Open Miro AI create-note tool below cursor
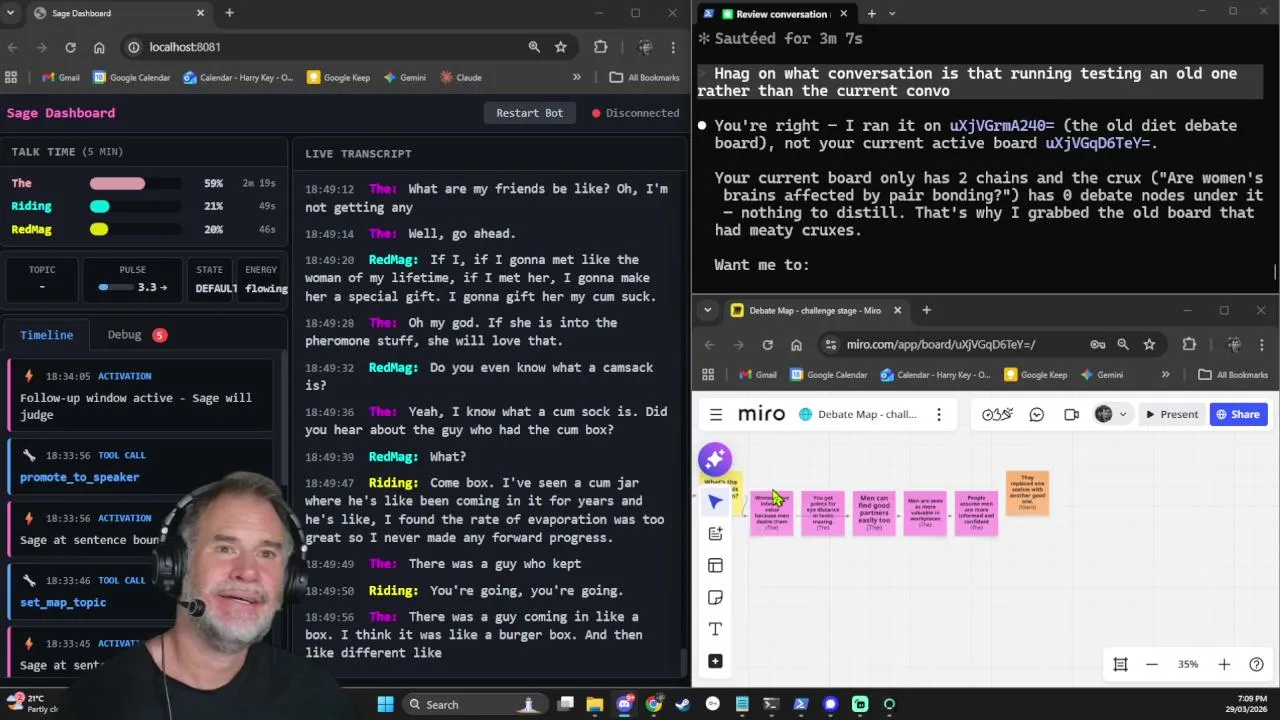Viewport: 1280px width, 720px height. click(715, 533)
